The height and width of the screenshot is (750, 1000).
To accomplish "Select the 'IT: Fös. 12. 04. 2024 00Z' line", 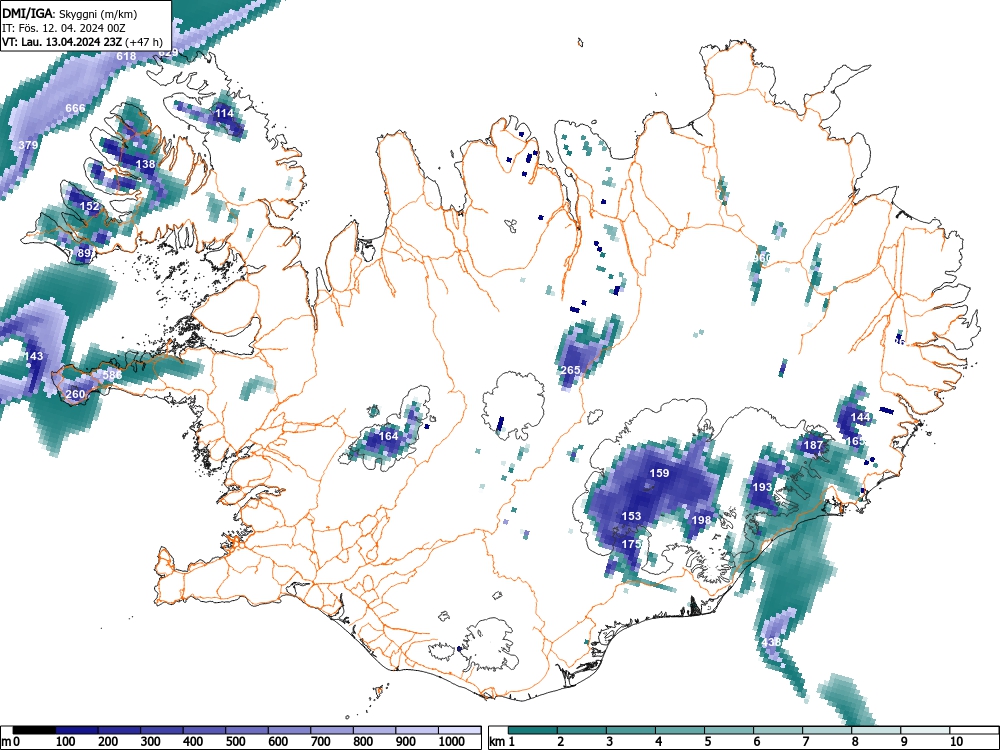I will coord(62,28).
